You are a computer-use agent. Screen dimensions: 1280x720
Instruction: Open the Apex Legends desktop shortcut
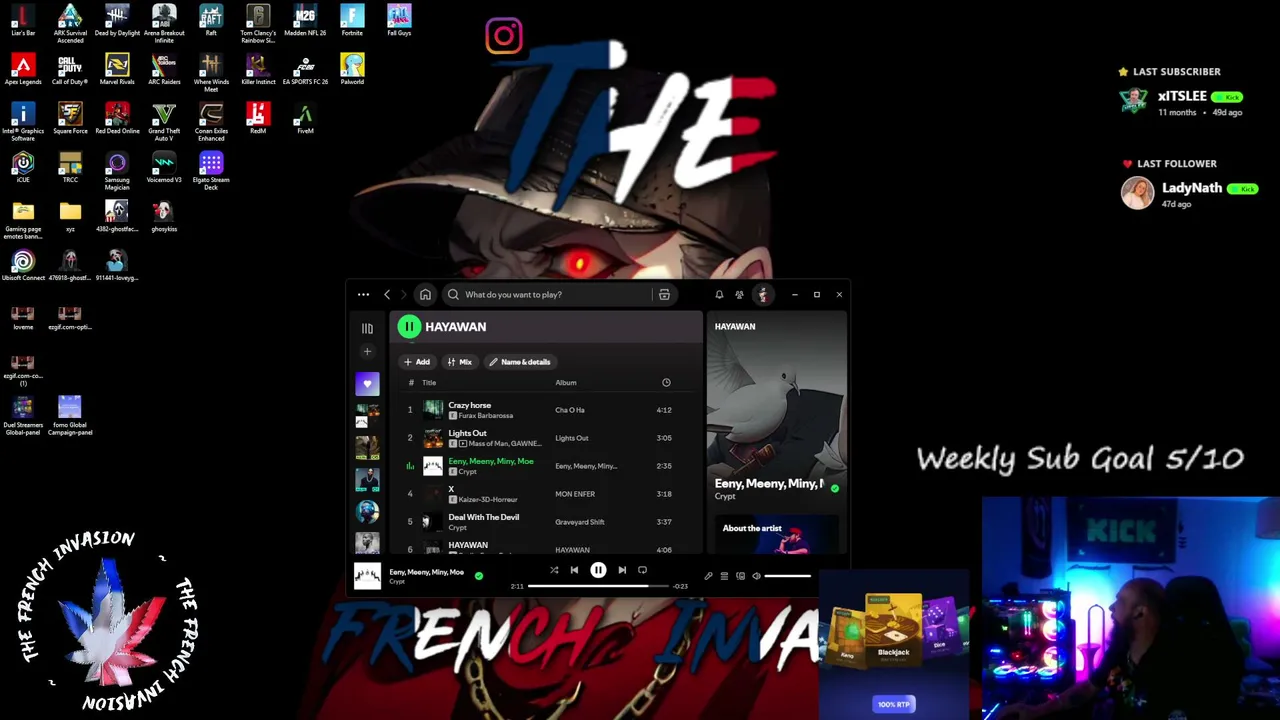[23, 70]
